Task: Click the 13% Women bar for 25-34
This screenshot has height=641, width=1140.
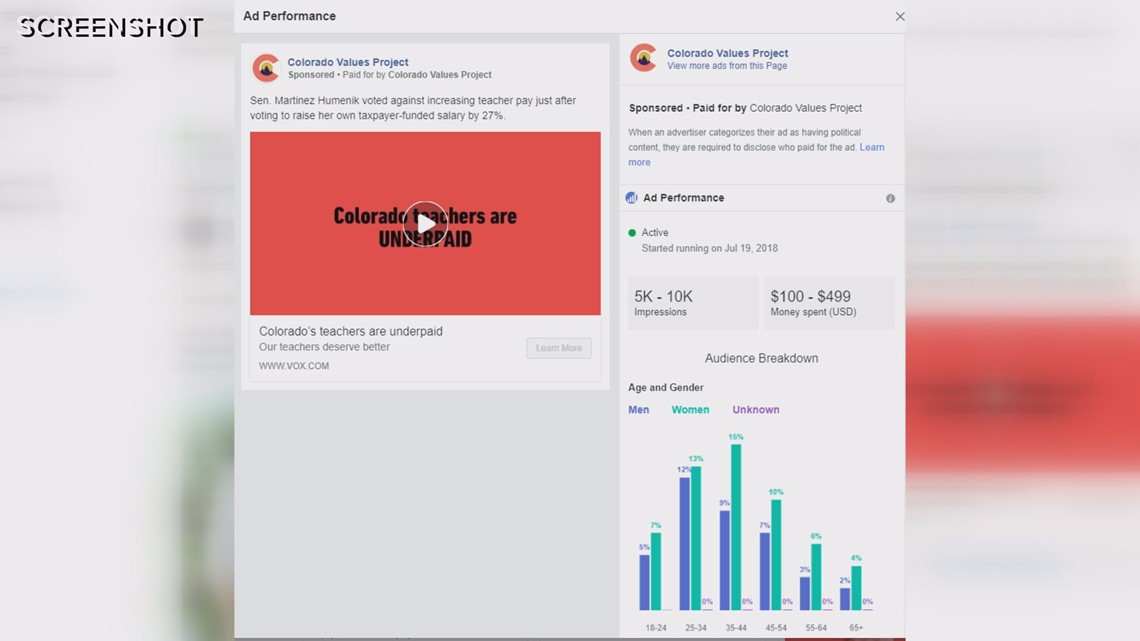Action: pyautogui.click(x=696, y=538)
